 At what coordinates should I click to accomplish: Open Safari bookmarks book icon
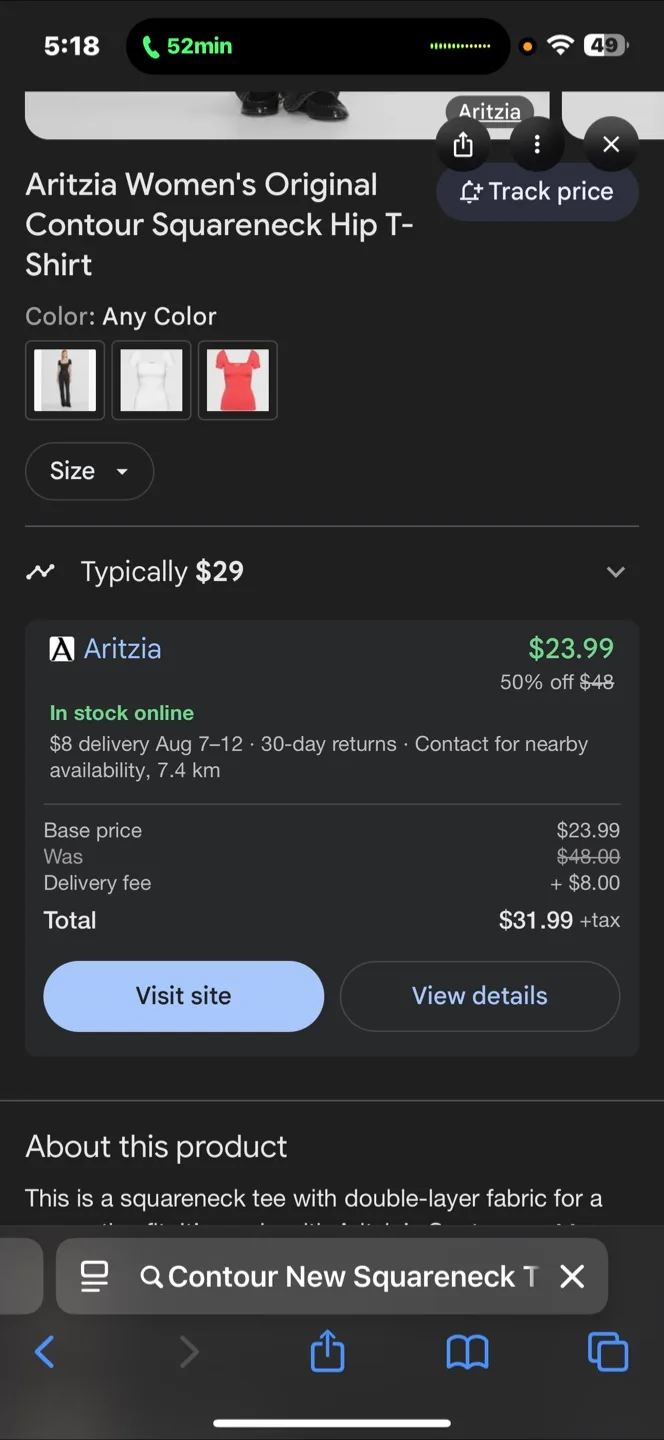pyautogui.click(x=467, y=1353)
